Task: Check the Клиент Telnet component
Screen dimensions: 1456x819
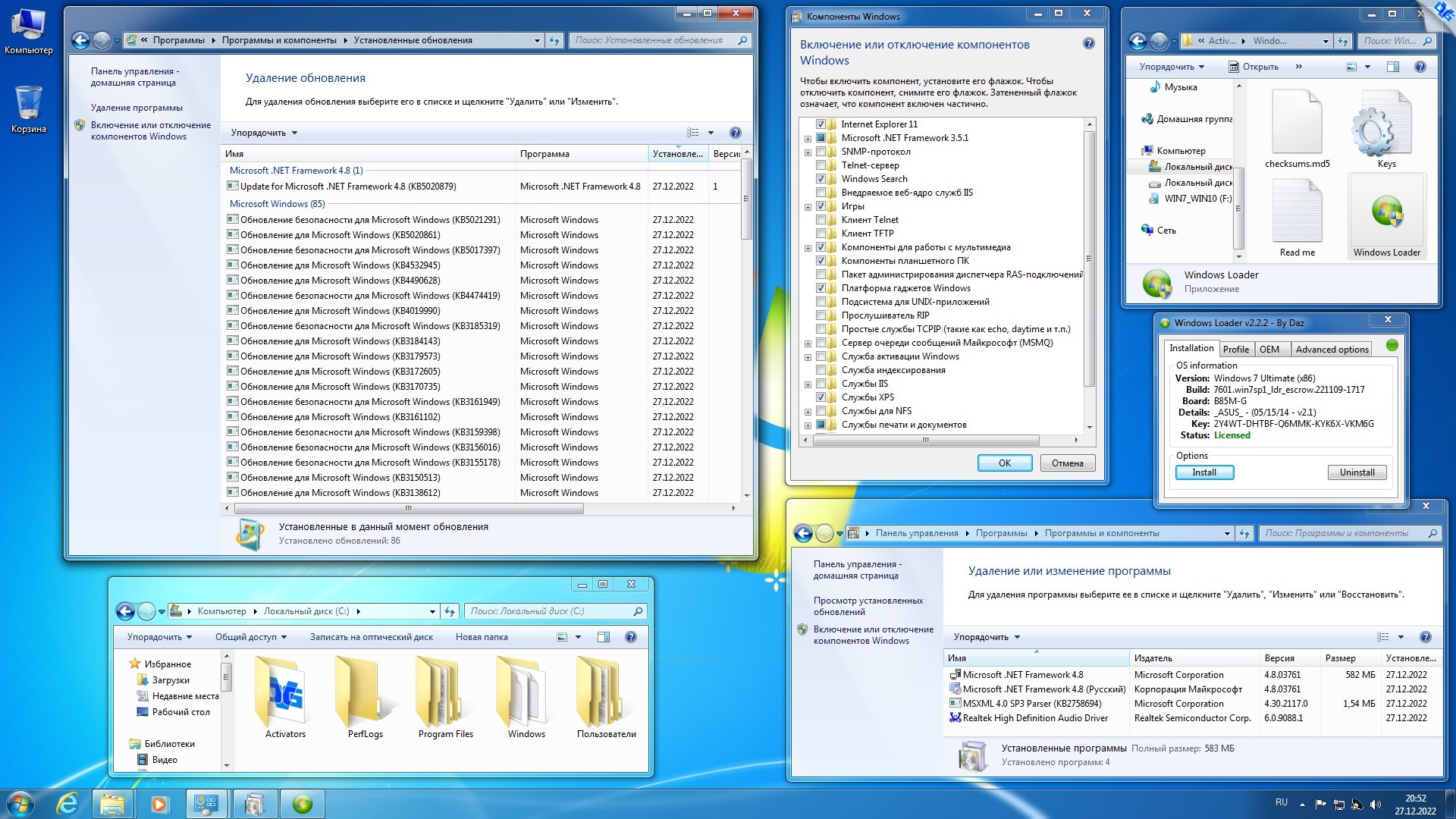Action: coord(821,220)
